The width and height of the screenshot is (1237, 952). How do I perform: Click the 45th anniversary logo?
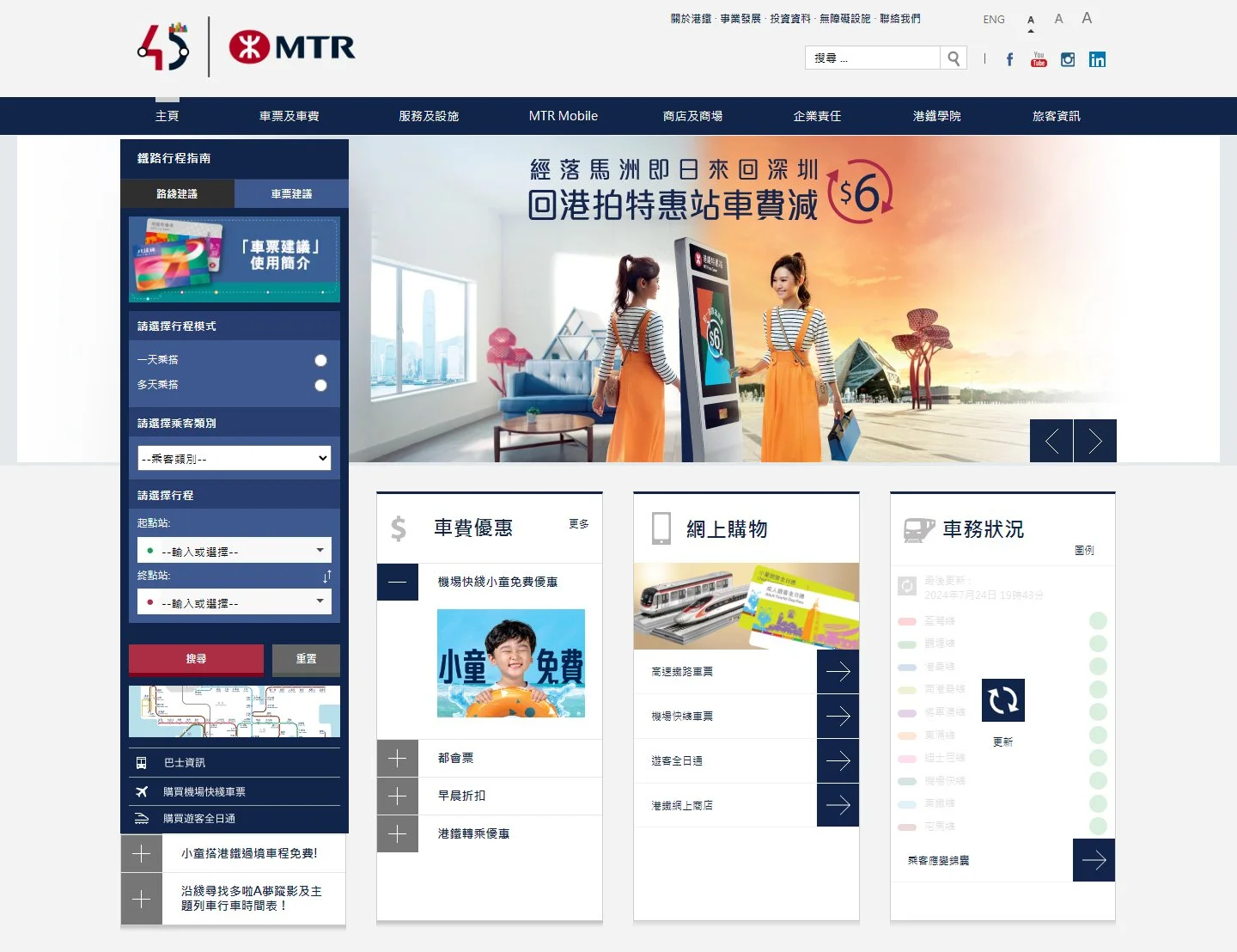[x=163, y=46]
